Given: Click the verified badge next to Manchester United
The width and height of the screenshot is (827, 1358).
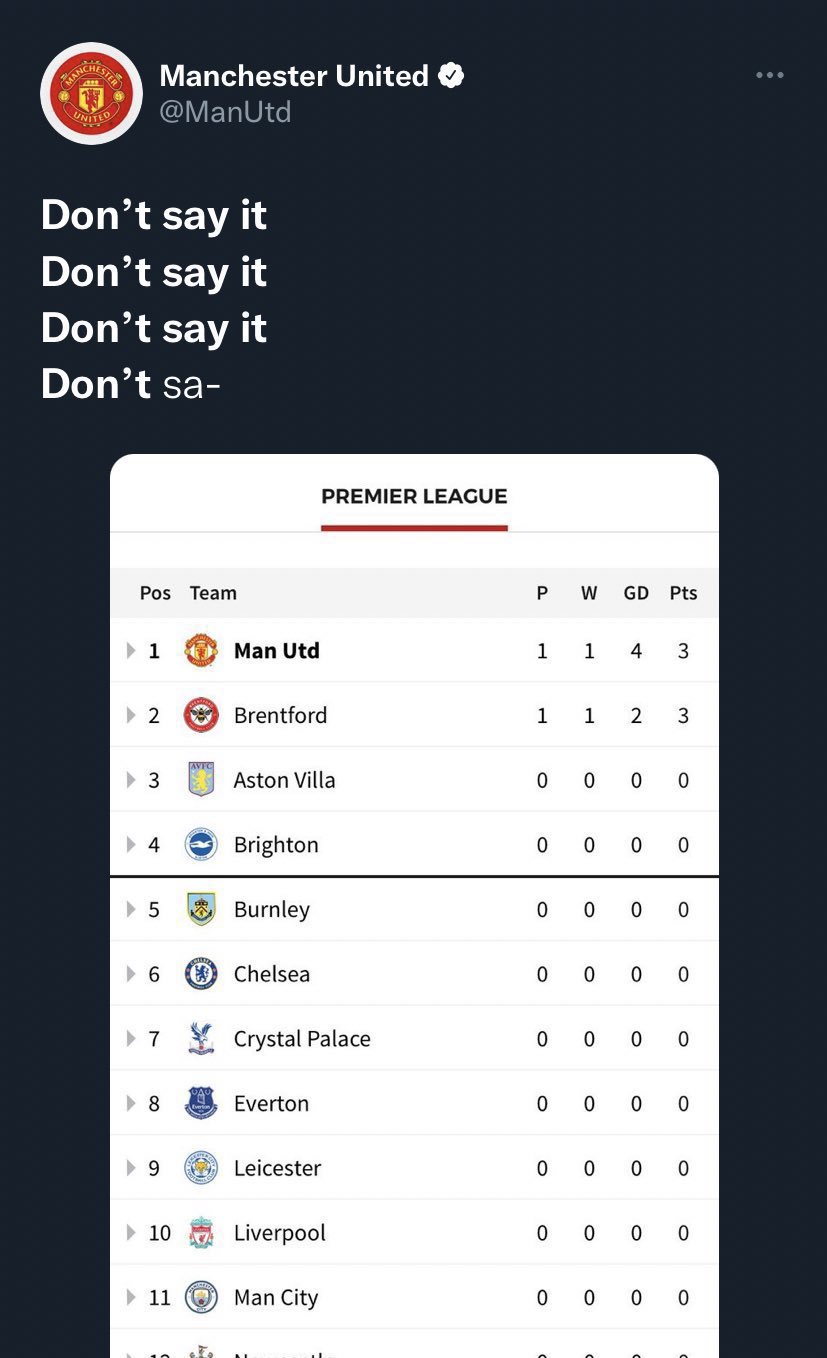Looking at the screenshot, I should (451, 75).
